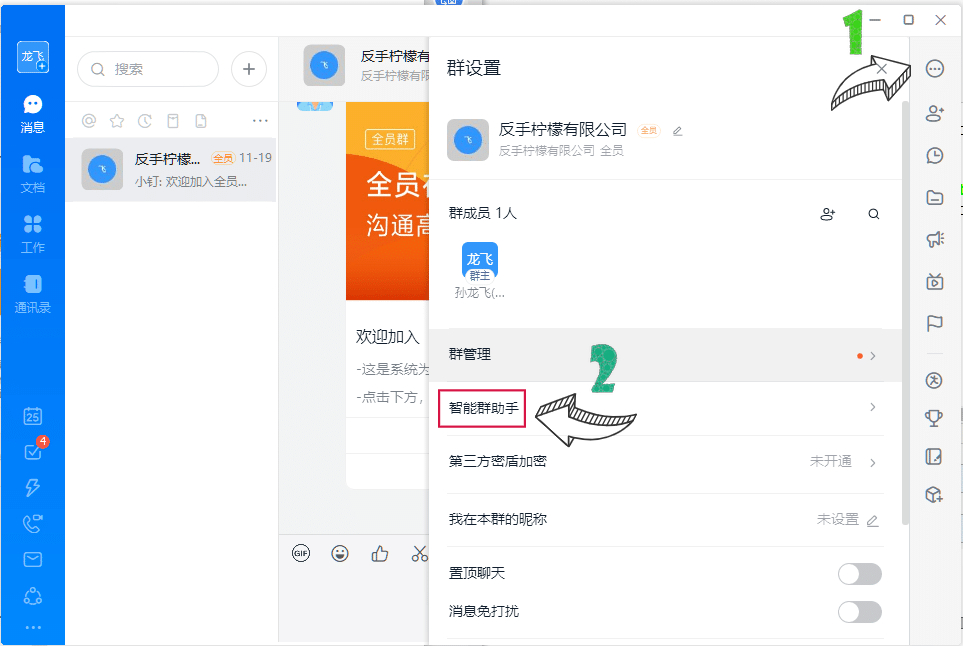Click the user avatar 龙飞 at top-left
This screenshot has height=646, width=963.
[33, 57]
